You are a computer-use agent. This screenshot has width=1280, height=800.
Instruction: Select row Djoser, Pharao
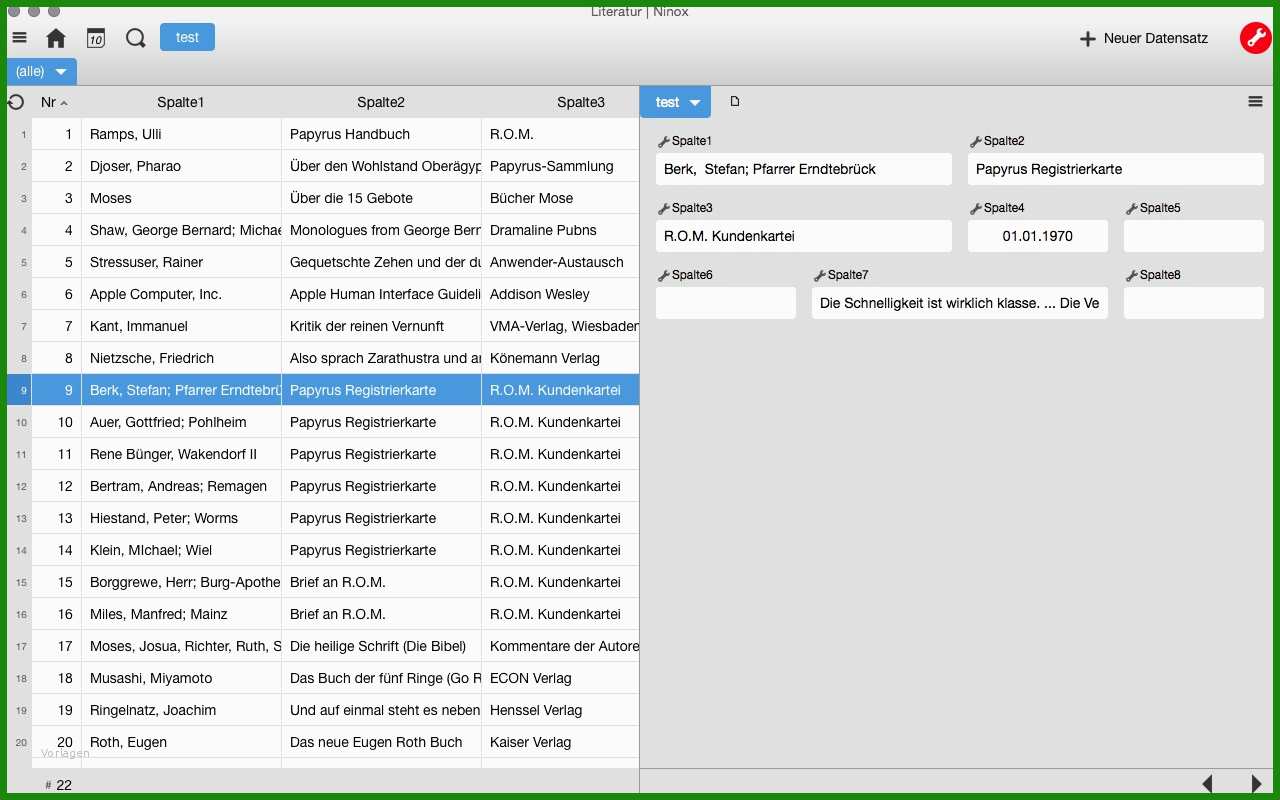click(323, 166)
